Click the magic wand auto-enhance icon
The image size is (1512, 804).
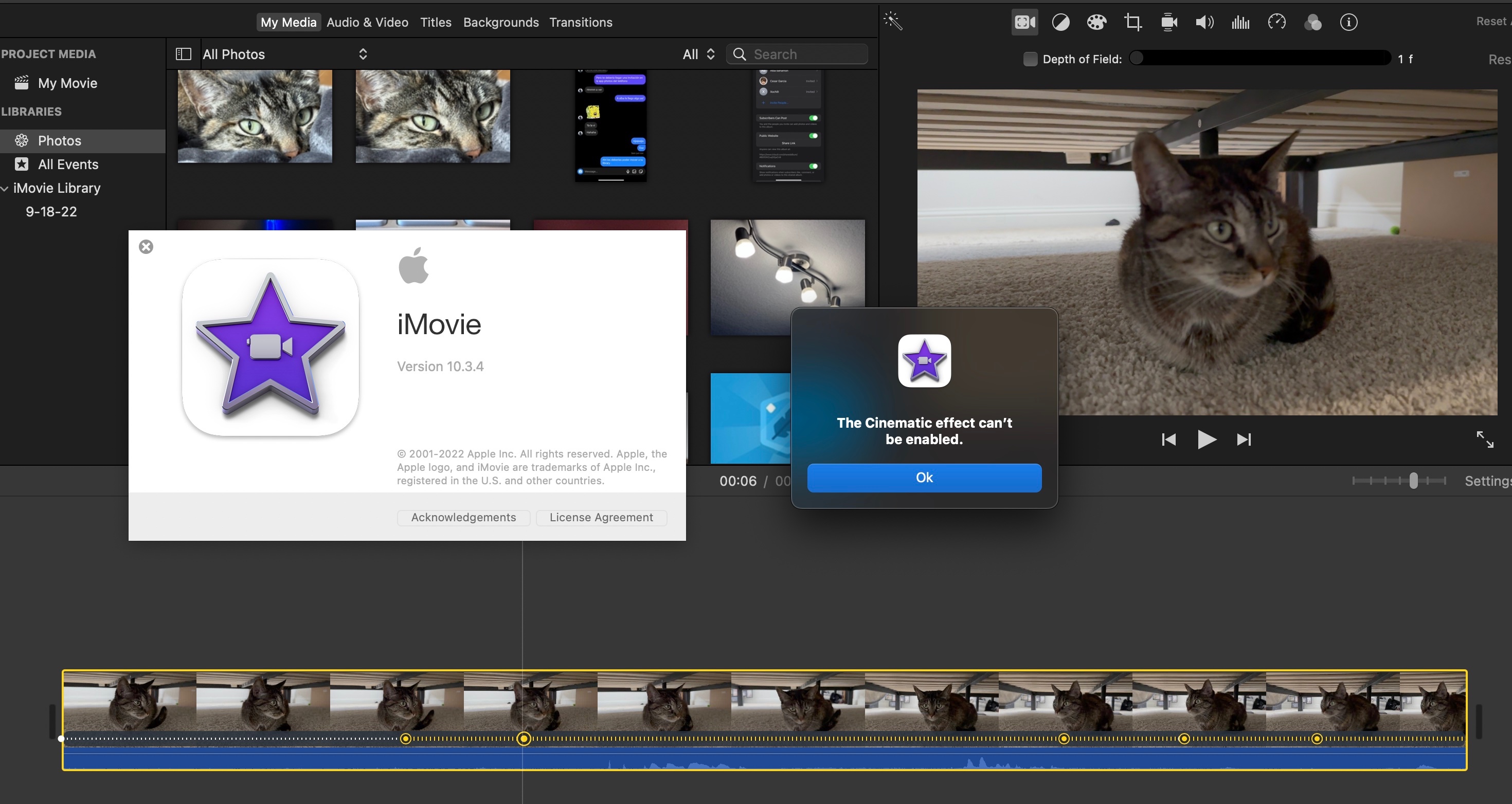(893, 22)
